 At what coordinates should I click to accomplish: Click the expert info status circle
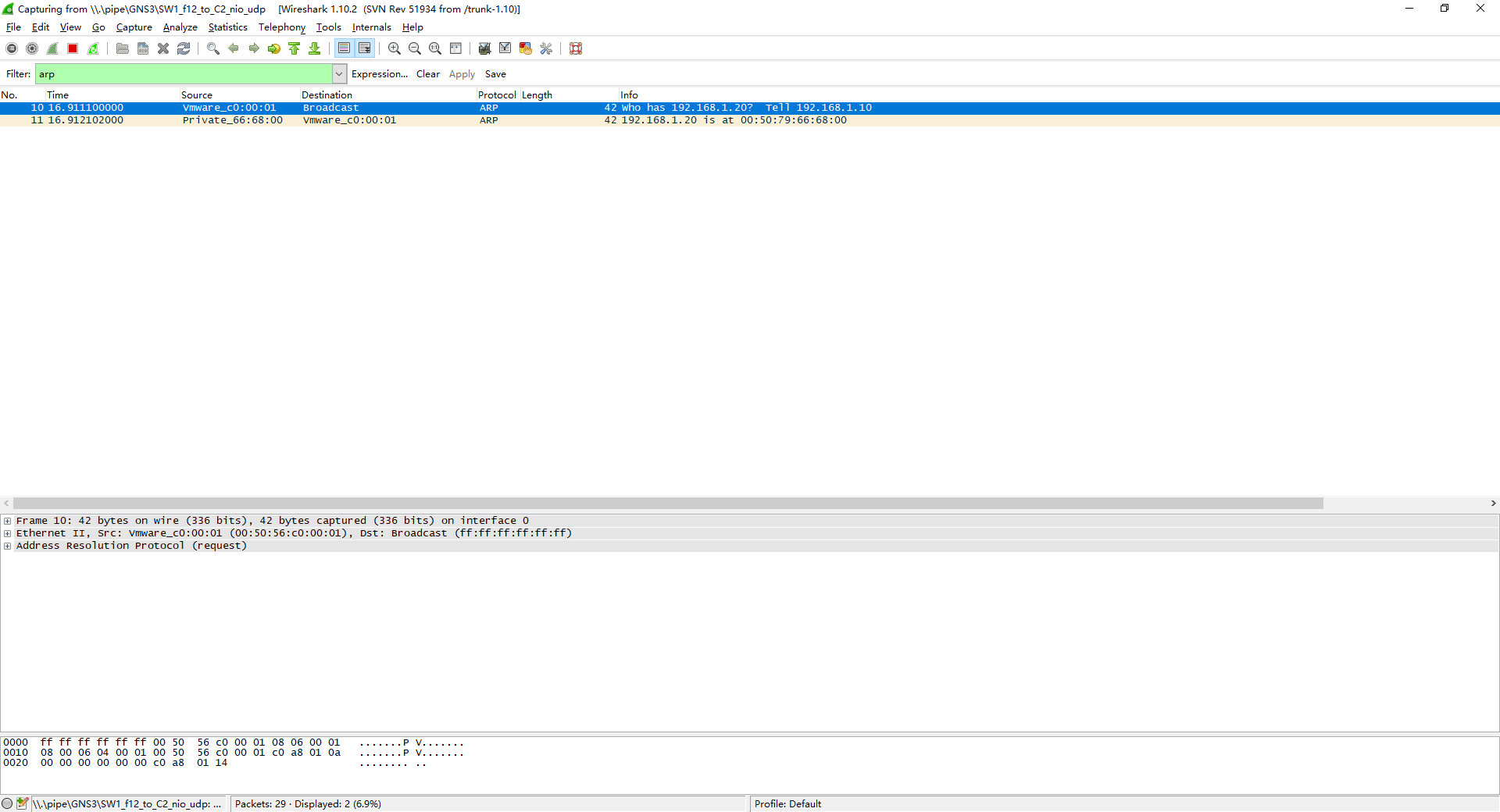point(8,803)
